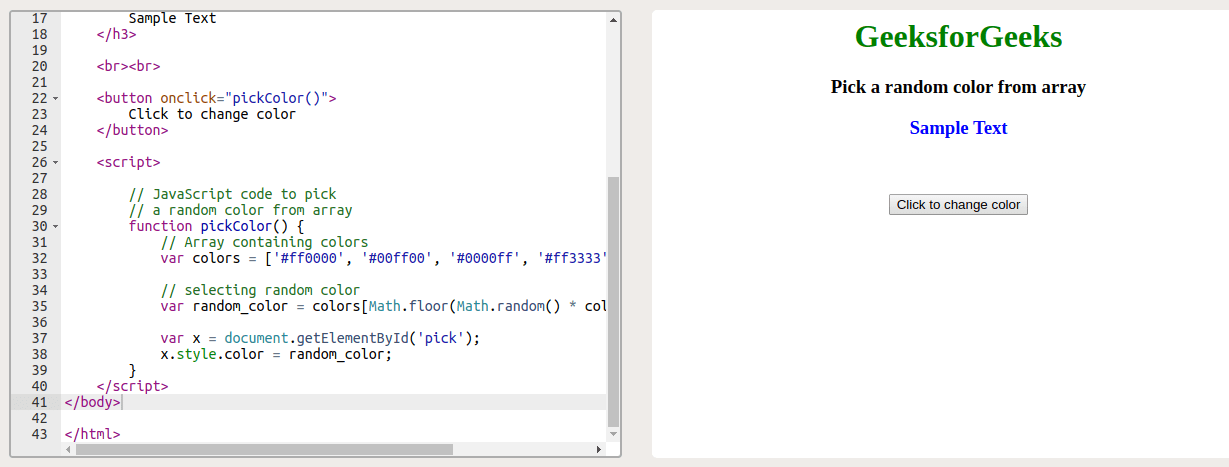Collapse the pickColor function fold at line 30
Image resolution: width=1229 pixels, height=467 pixels.
[x=55, y=226]
